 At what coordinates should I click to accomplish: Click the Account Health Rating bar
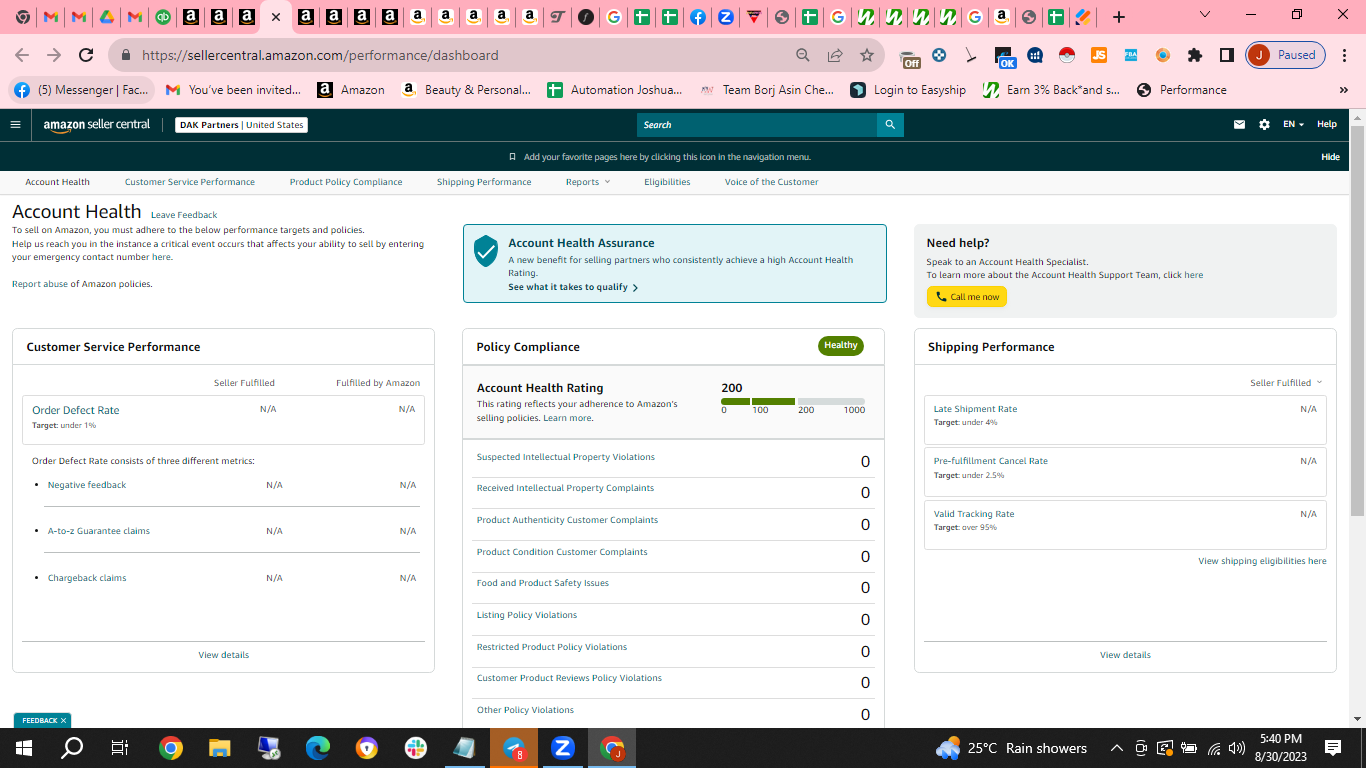point(793,401)
